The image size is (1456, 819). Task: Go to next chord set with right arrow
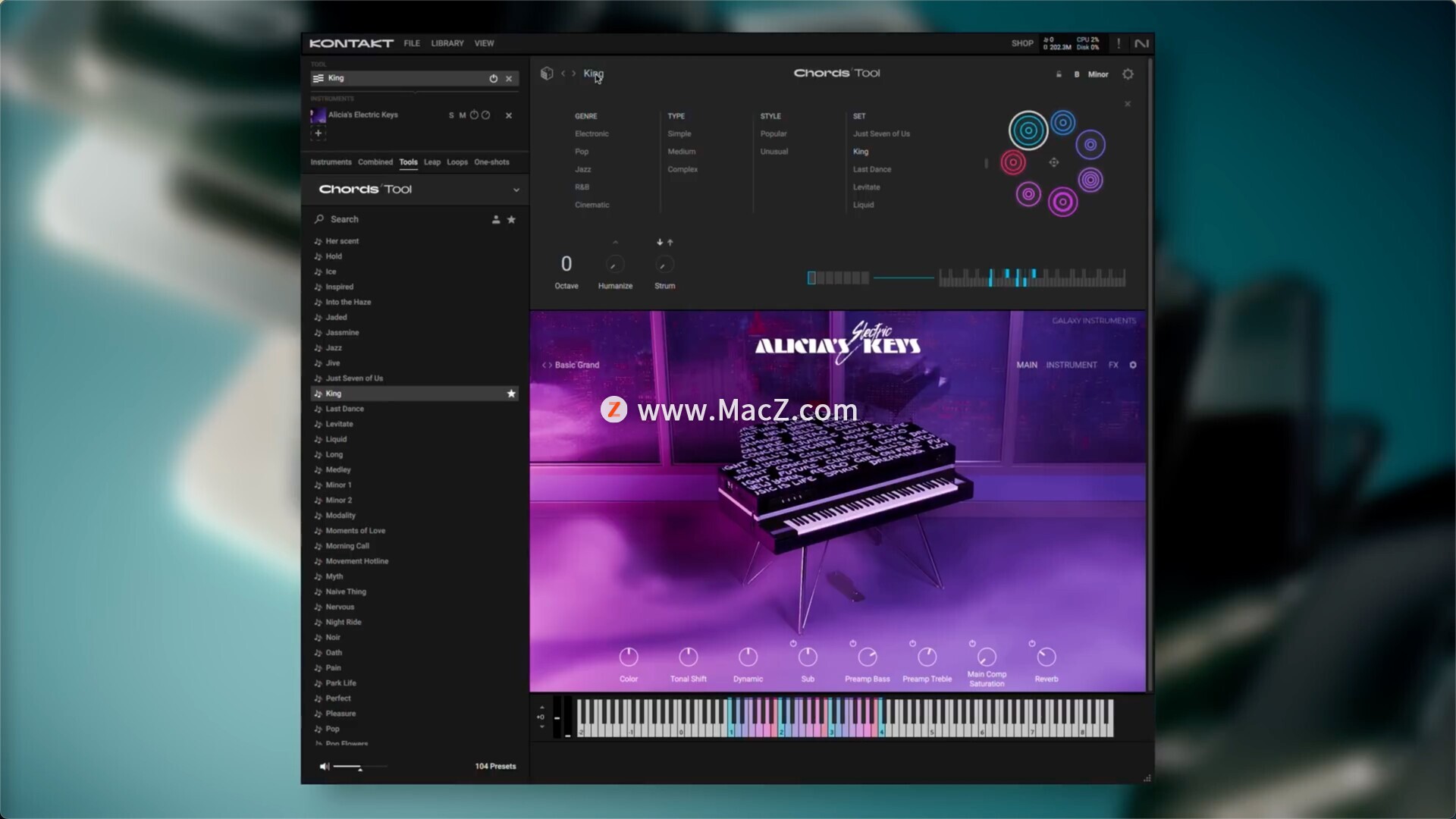pos(574,74)
